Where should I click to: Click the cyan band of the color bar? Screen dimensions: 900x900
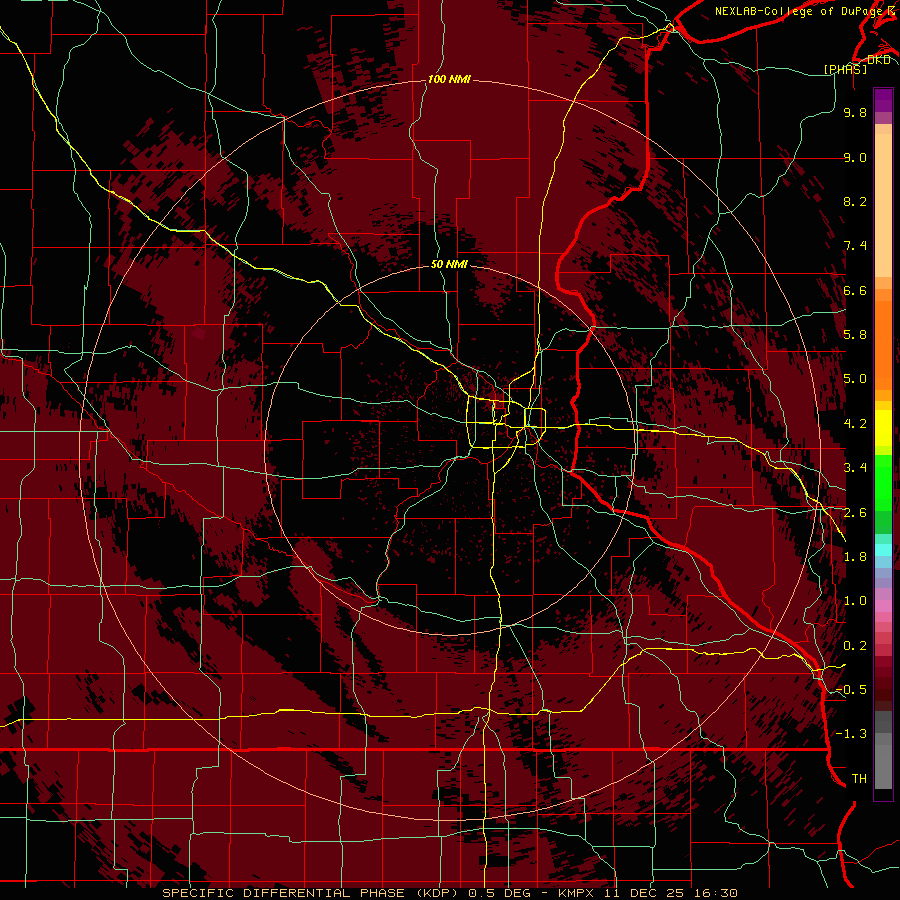(x=883, y=549)
